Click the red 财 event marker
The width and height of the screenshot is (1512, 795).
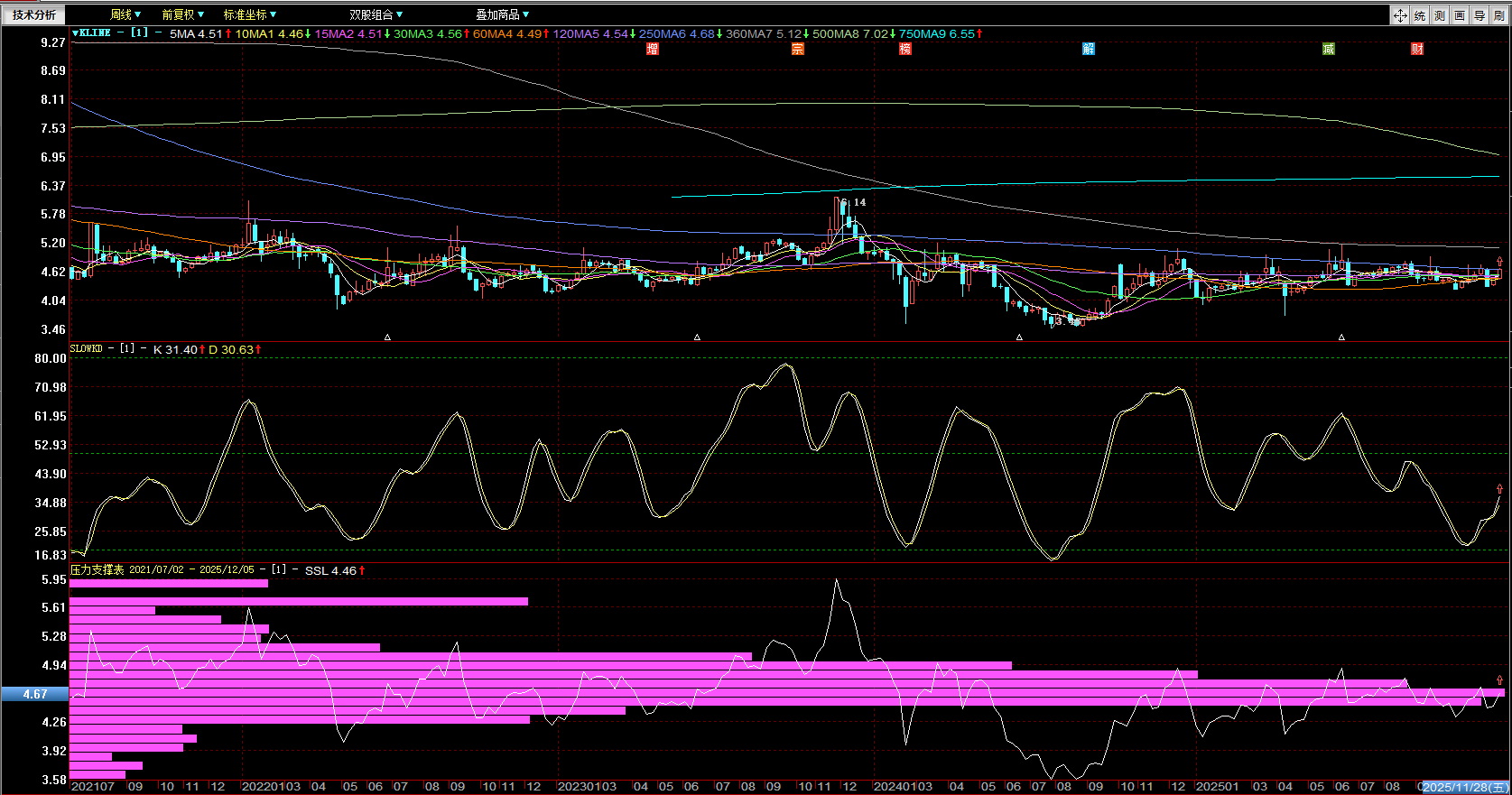tap(1417, 49)
